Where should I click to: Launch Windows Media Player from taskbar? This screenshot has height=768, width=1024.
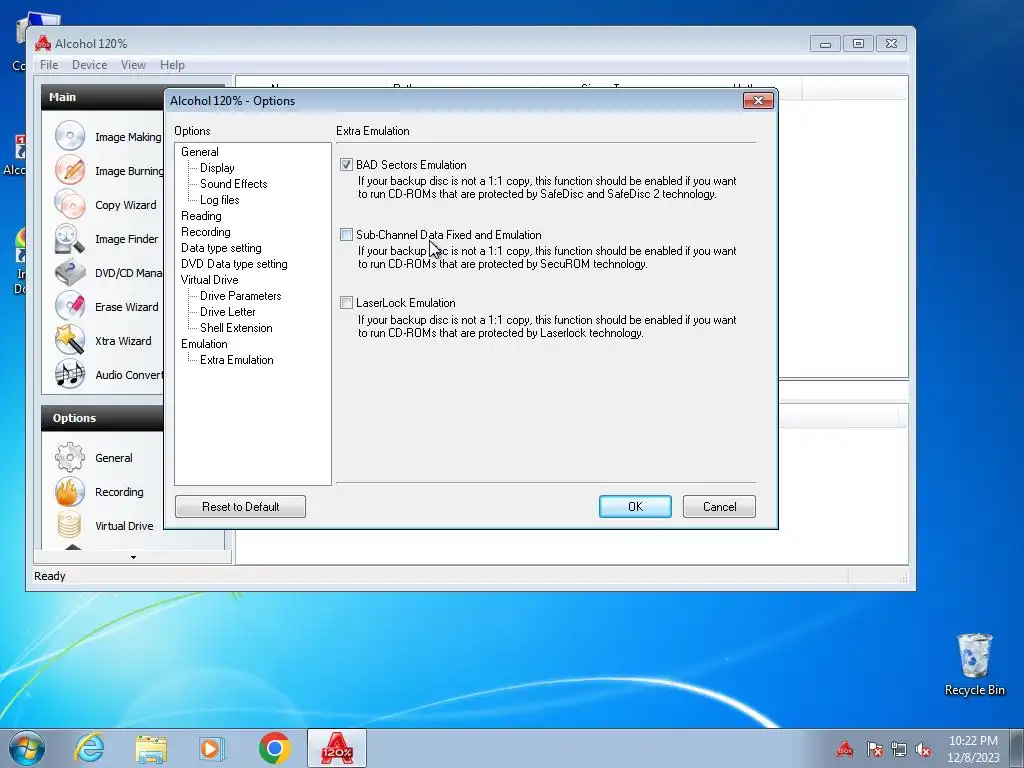point(212,748)
